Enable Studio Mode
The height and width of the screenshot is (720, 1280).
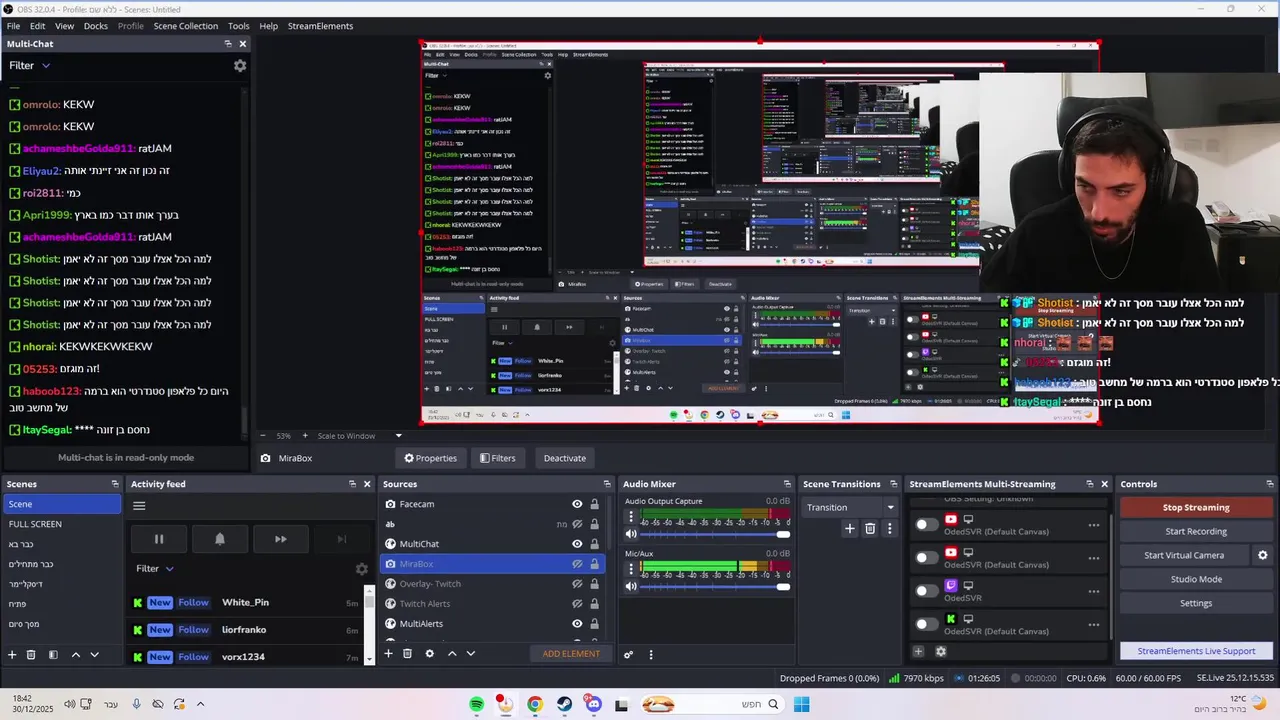[1196, 579]
